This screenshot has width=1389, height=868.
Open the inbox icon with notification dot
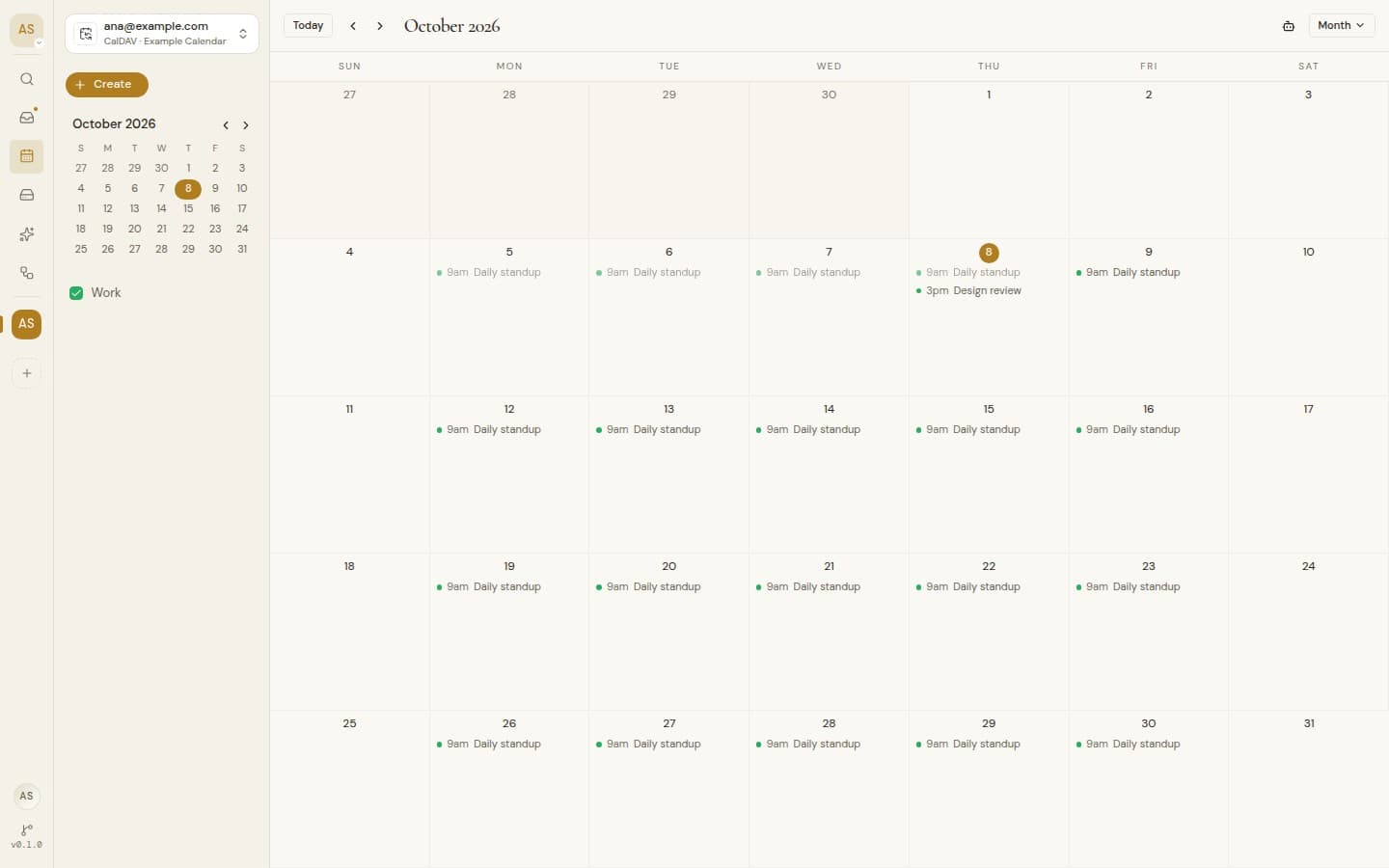tap(27, 118)
